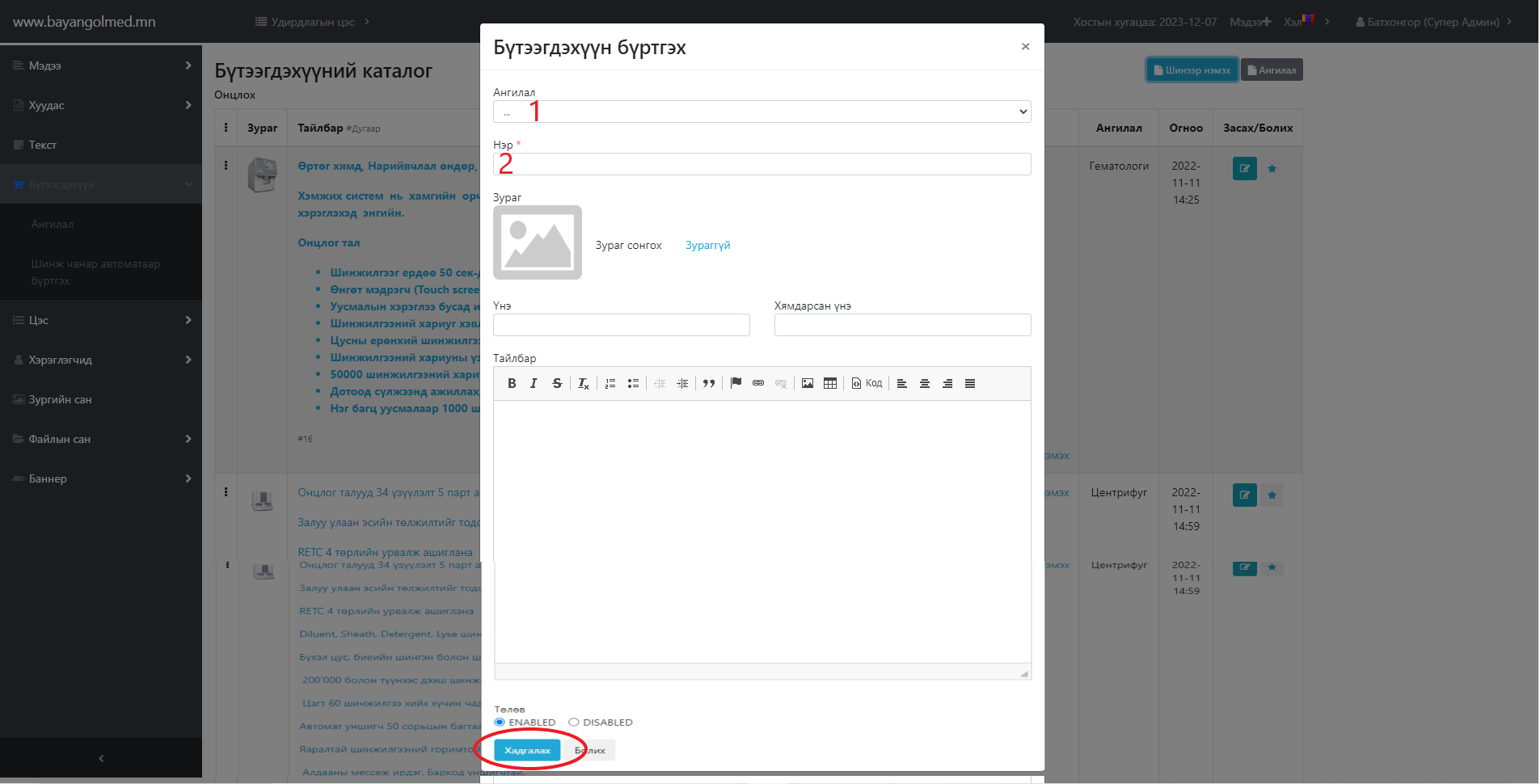The height and width of the screenshot is (784, 1540).
Task: Click the image placeholder thumbnail
Action: click(x=538, y=242)
